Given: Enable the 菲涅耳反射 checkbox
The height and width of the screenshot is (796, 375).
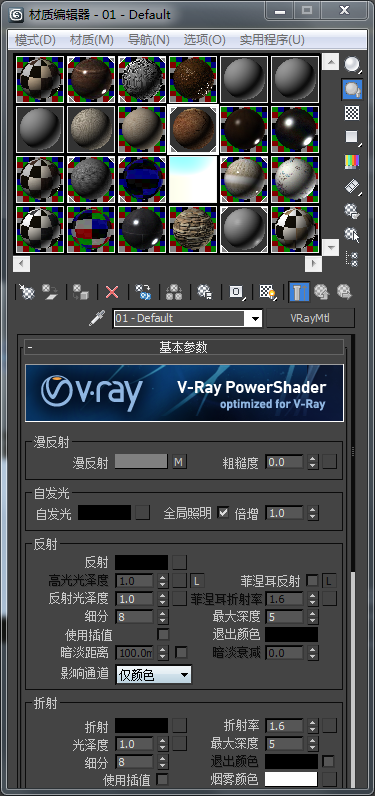Looking at the screenshot, I should click(313, 580).
